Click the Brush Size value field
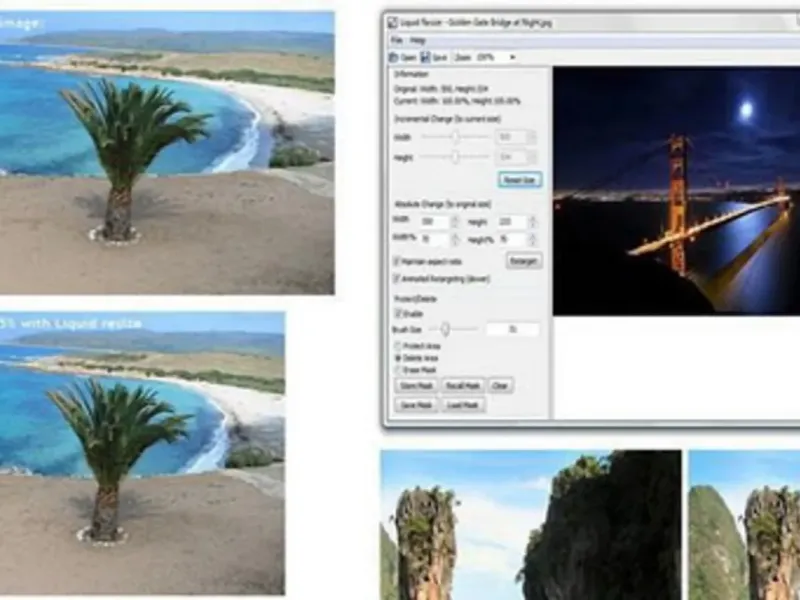 tap(512, 330)
